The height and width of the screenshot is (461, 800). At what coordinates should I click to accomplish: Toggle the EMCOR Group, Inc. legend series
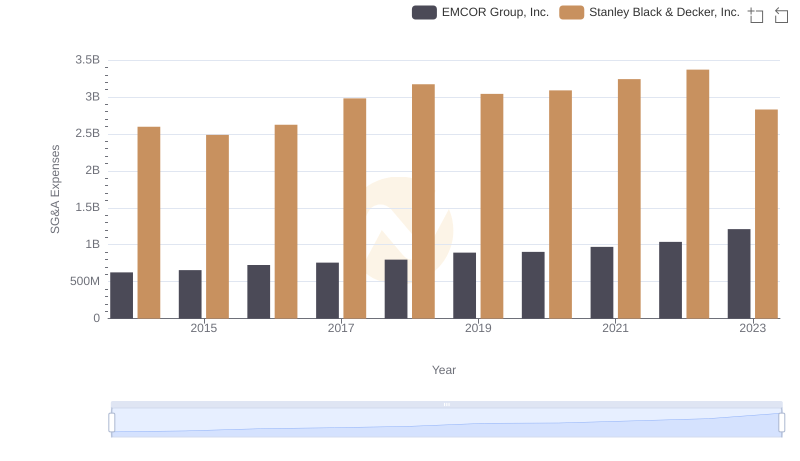coord(481,12)
